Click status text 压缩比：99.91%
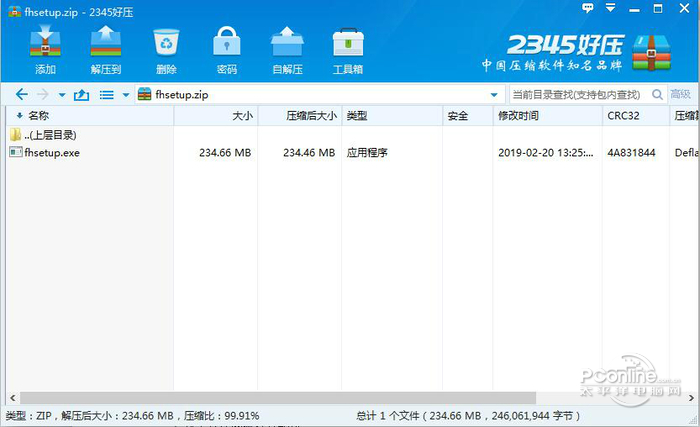 coord(221,416)
